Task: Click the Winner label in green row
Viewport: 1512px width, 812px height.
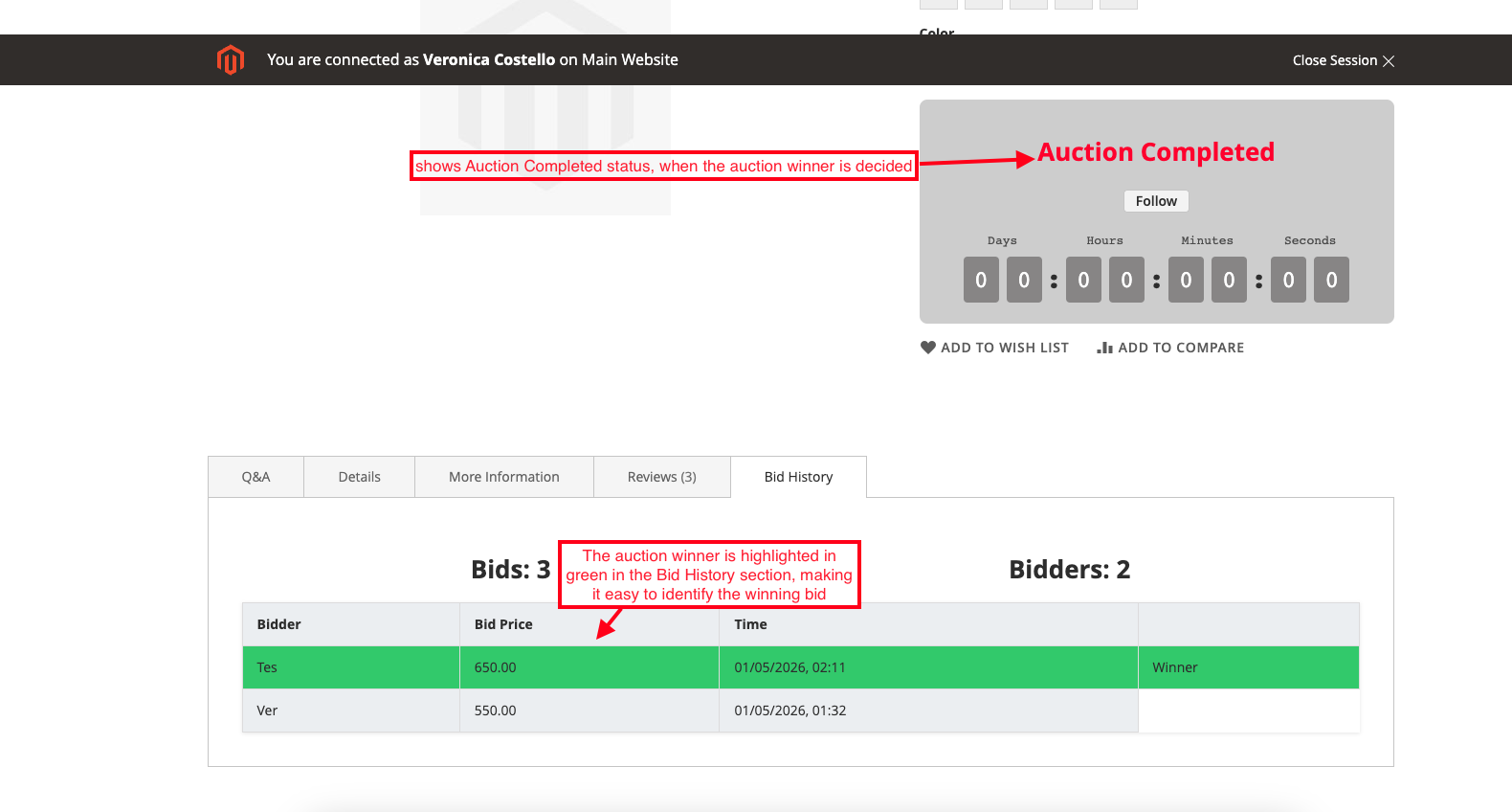Action: tap(1174, 667)
